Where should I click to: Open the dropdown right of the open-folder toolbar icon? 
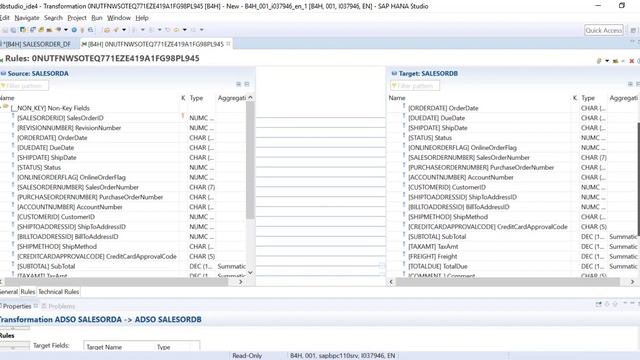tap(124, 30)
